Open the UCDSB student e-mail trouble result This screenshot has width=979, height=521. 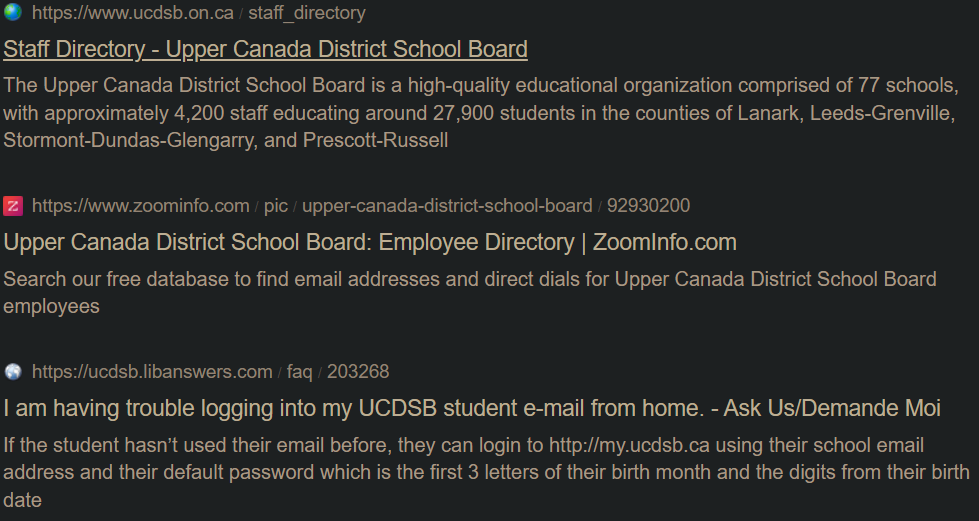coord(472,408)
